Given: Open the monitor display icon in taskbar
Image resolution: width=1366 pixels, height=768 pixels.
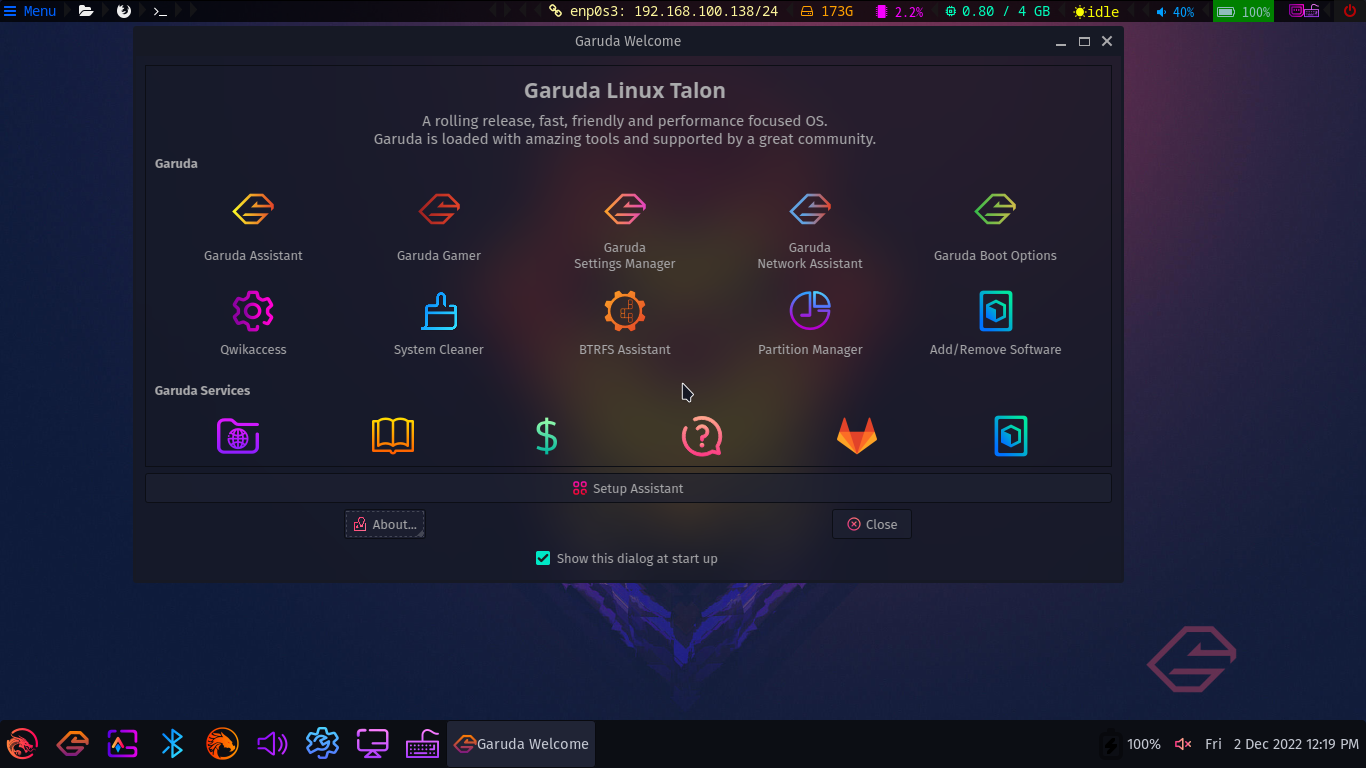Looking at the screenshot, I should 372,744.
